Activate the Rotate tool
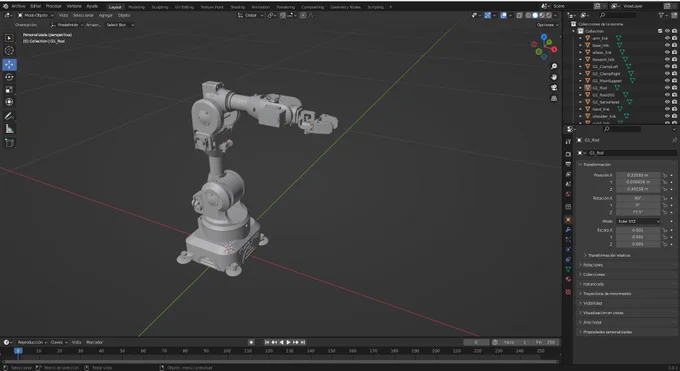The image size is (680, 371). coord(9,77)
